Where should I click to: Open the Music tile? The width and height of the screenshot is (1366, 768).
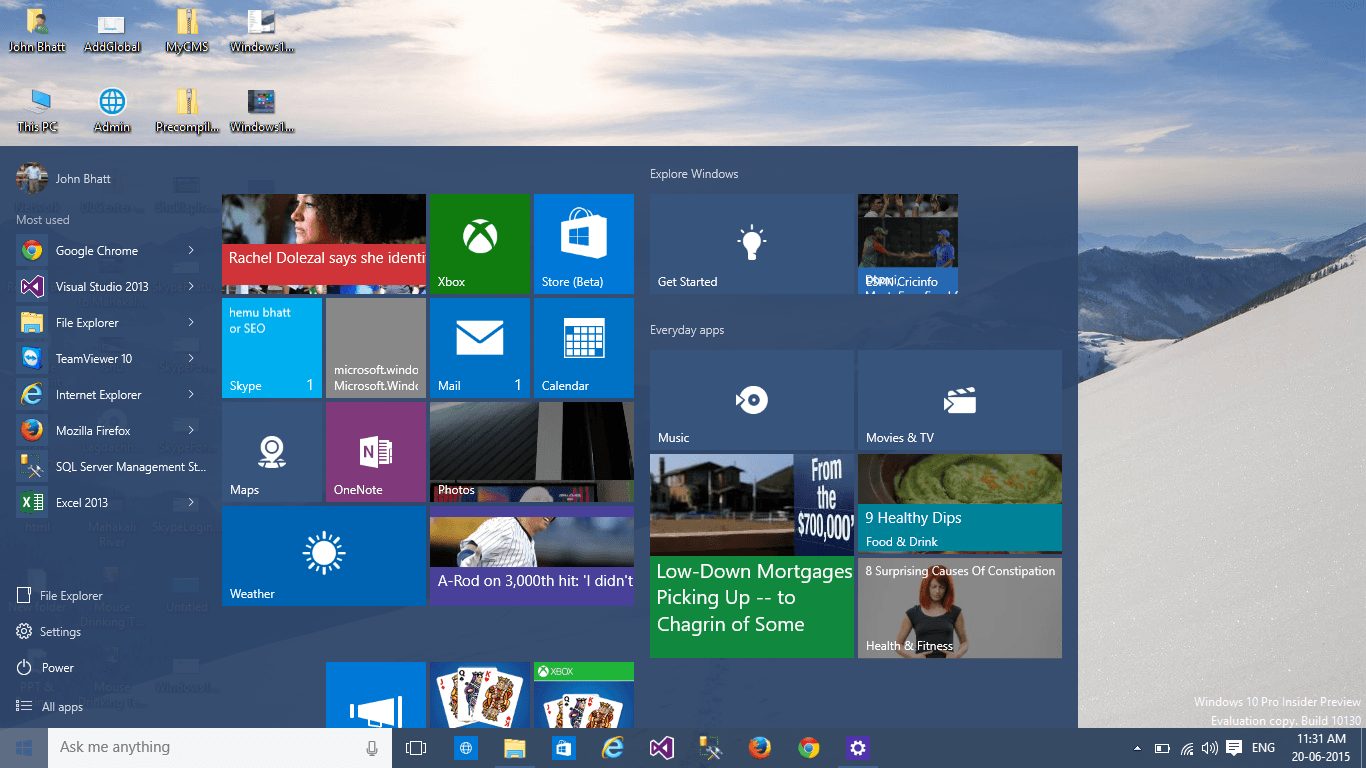(752, 400)
